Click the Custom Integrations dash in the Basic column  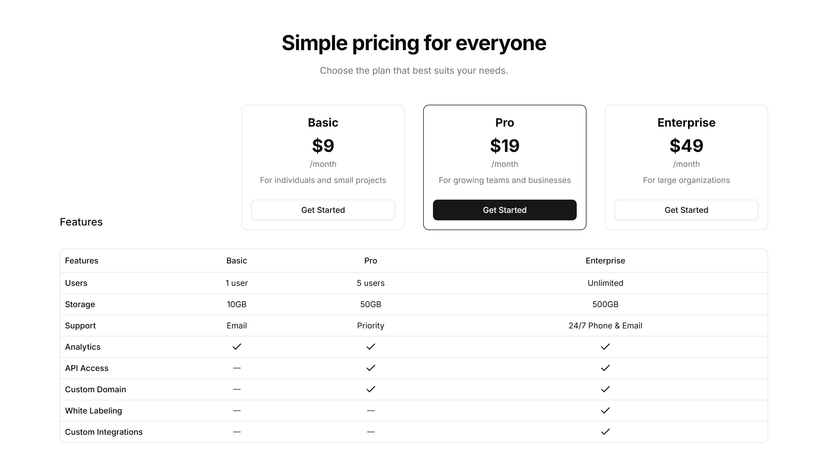(237, 431)
